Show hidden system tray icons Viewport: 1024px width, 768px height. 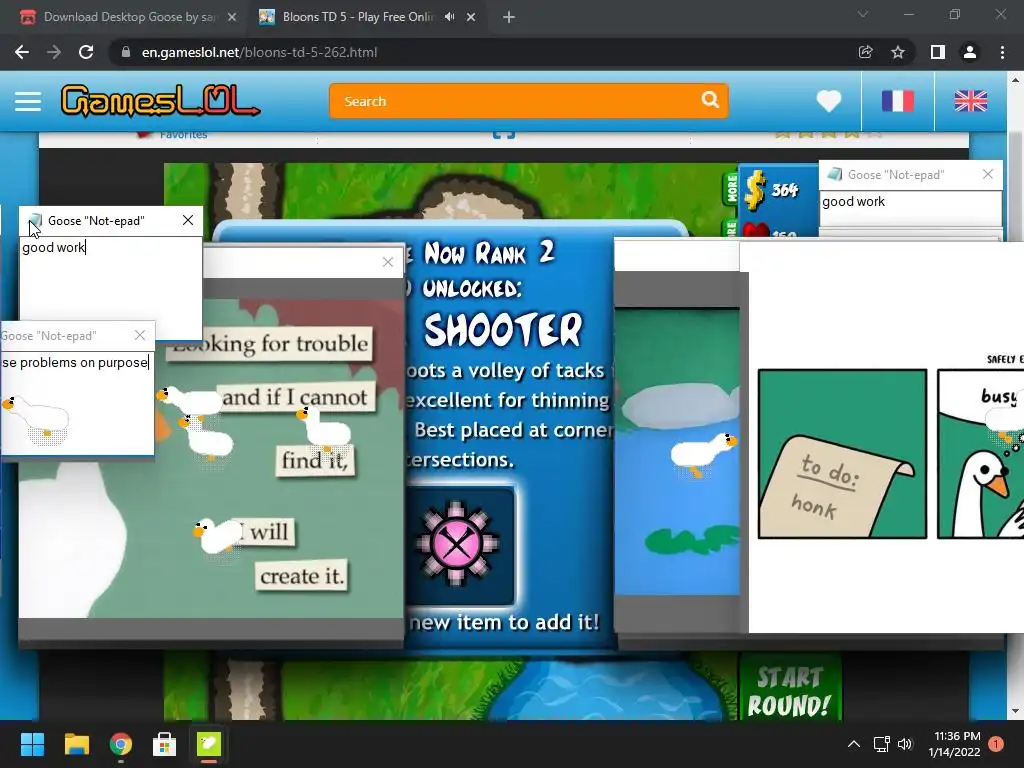[x=854, y=744]
